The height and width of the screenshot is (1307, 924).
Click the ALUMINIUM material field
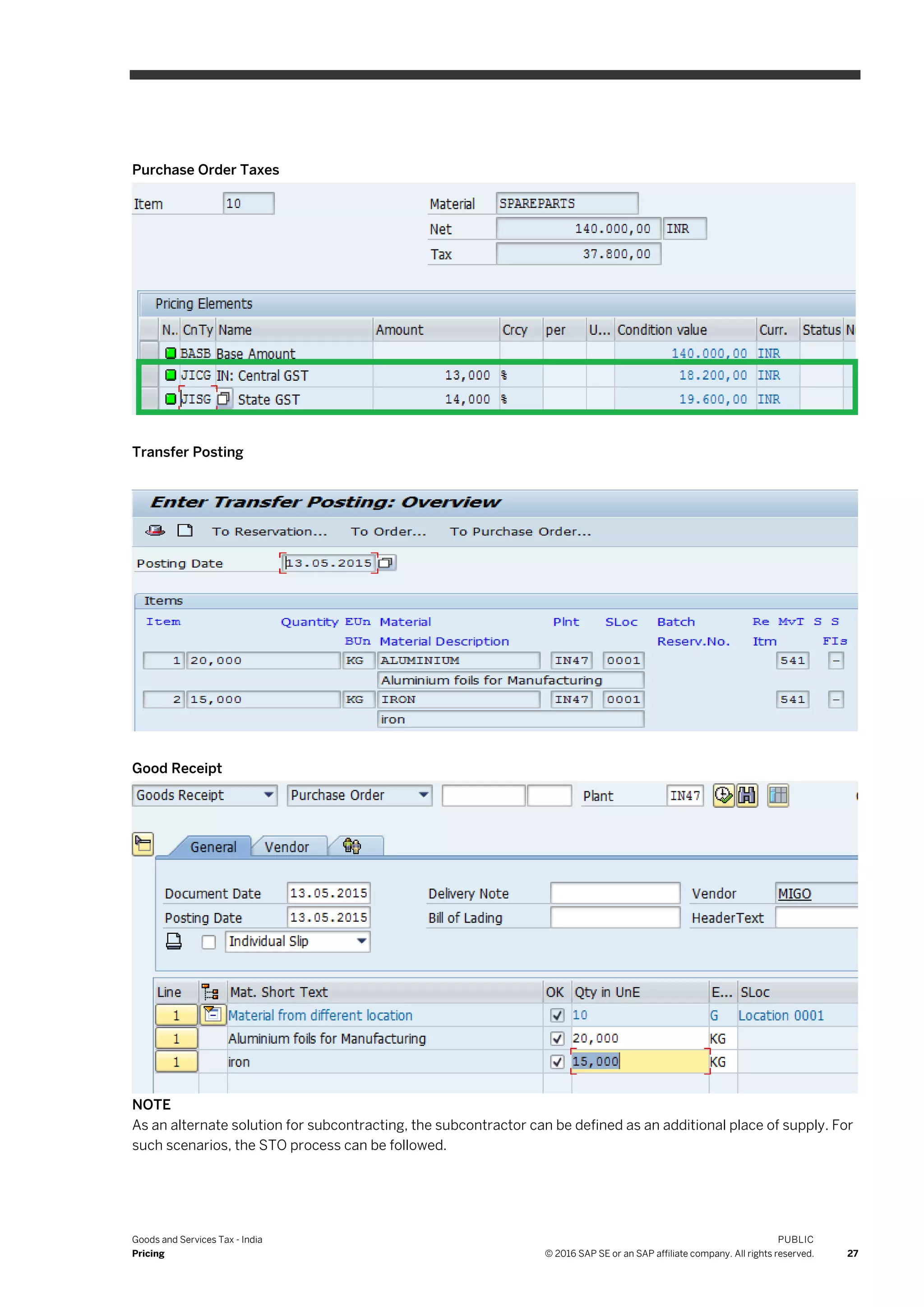point(458,660)
